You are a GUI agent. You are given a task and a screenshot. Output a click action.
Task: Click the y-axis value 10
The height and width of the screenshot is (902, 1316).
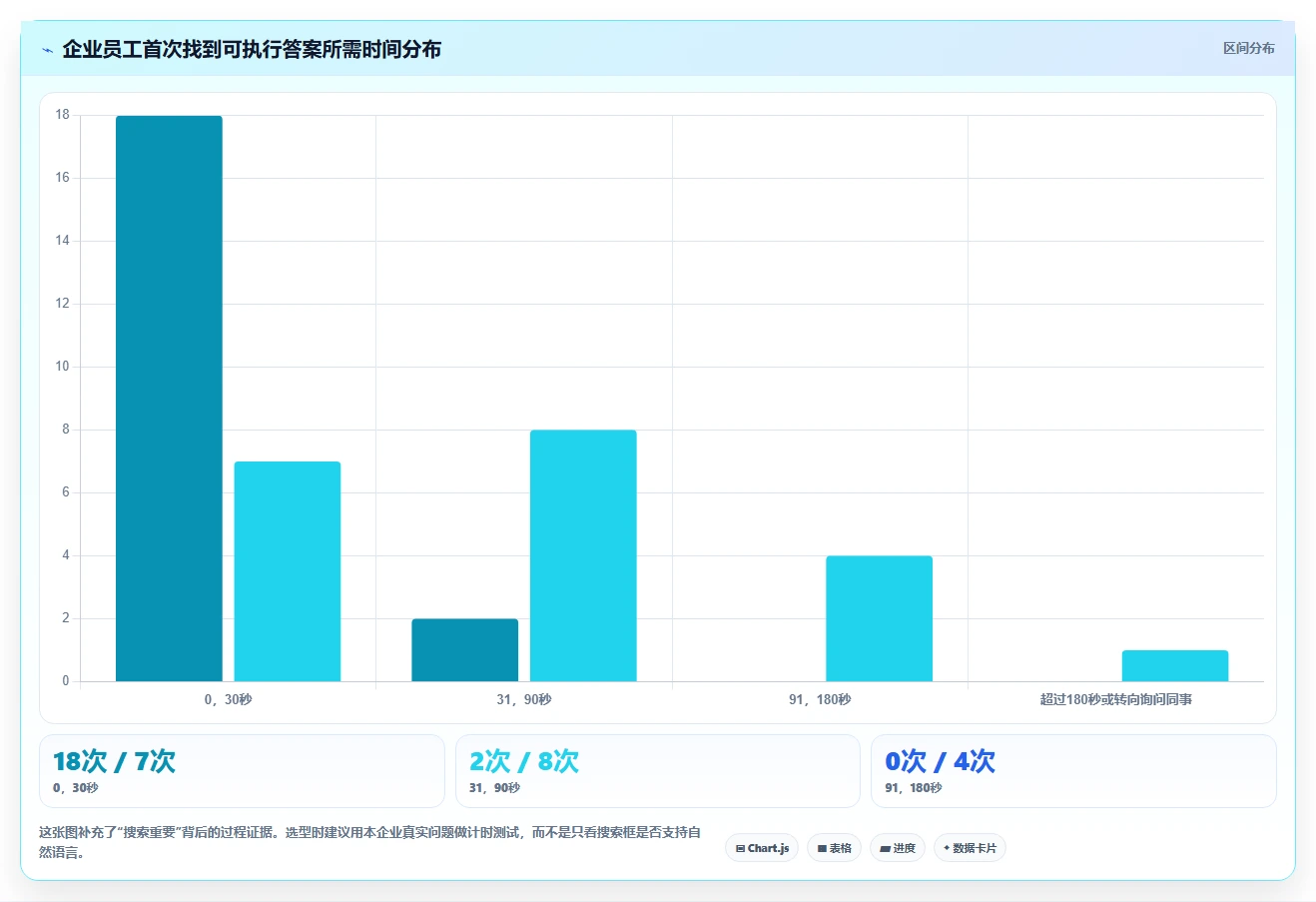[63, 367]
